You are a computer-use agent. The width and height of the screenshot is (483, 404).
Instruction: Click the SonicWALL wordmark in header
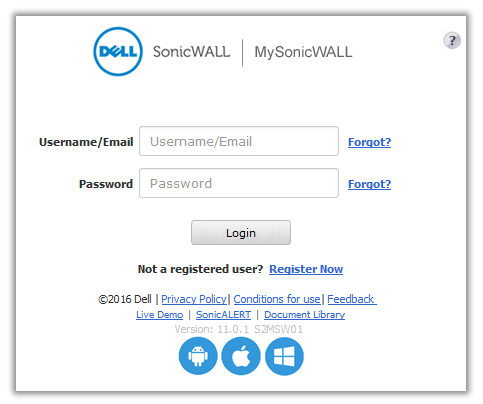191,52
